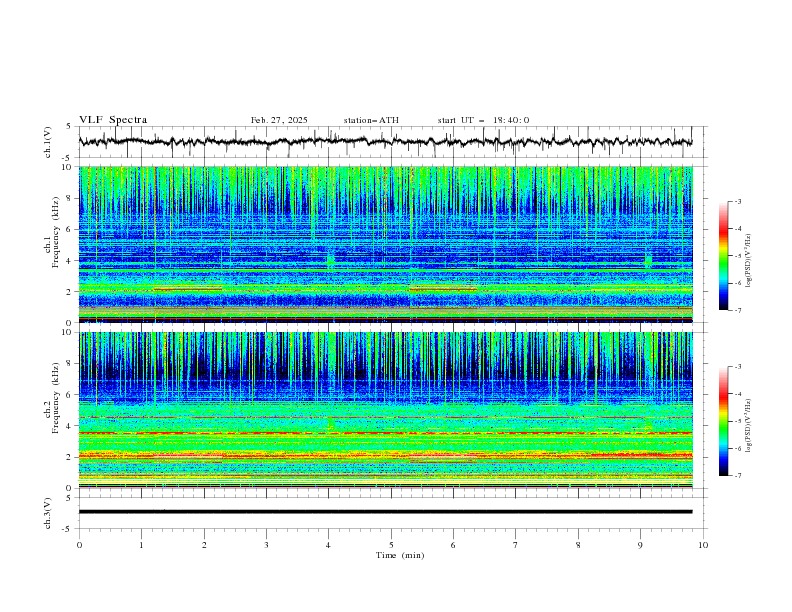Click the "2" tick on the time axis
The width and height of the screenshot is (792, 612).
[204, 545]
